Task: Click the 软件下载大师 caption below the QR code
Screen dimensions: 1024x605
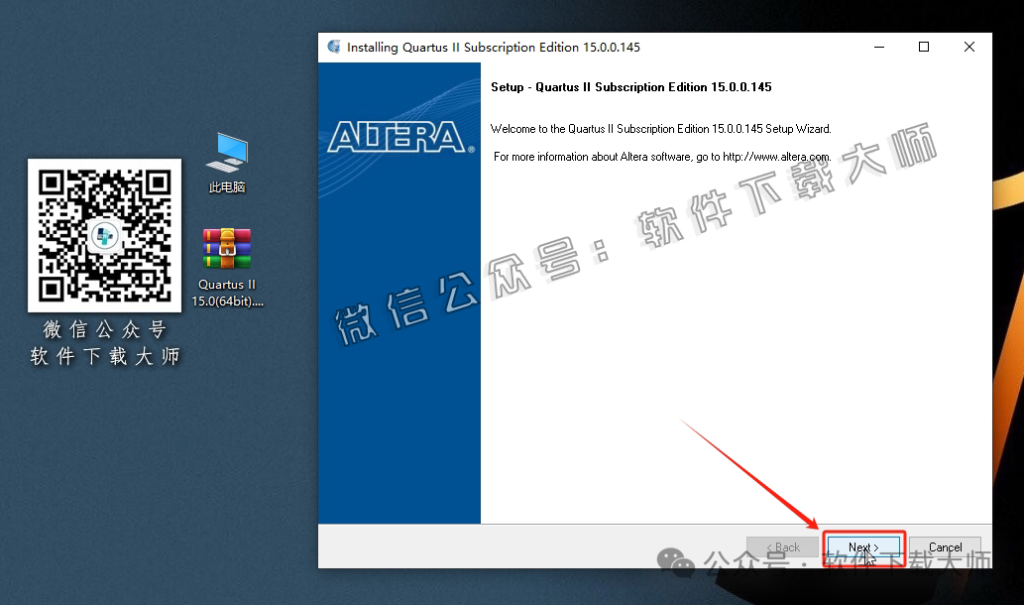Action: (104, 356)
